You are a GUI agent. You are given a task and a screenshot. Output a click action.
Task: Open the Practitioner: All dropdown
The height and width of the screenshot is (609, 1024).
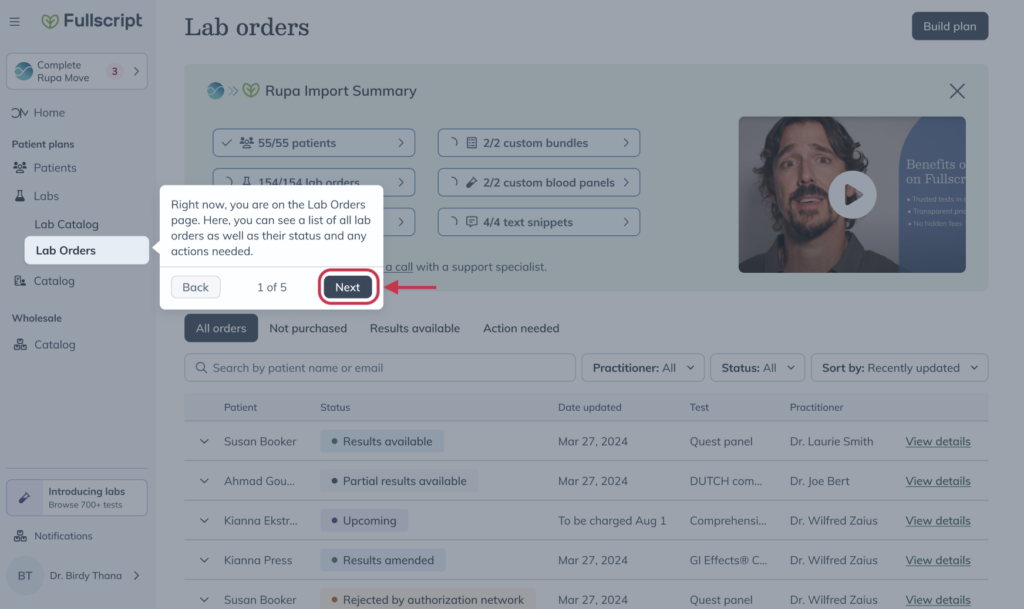pos(643,368)
